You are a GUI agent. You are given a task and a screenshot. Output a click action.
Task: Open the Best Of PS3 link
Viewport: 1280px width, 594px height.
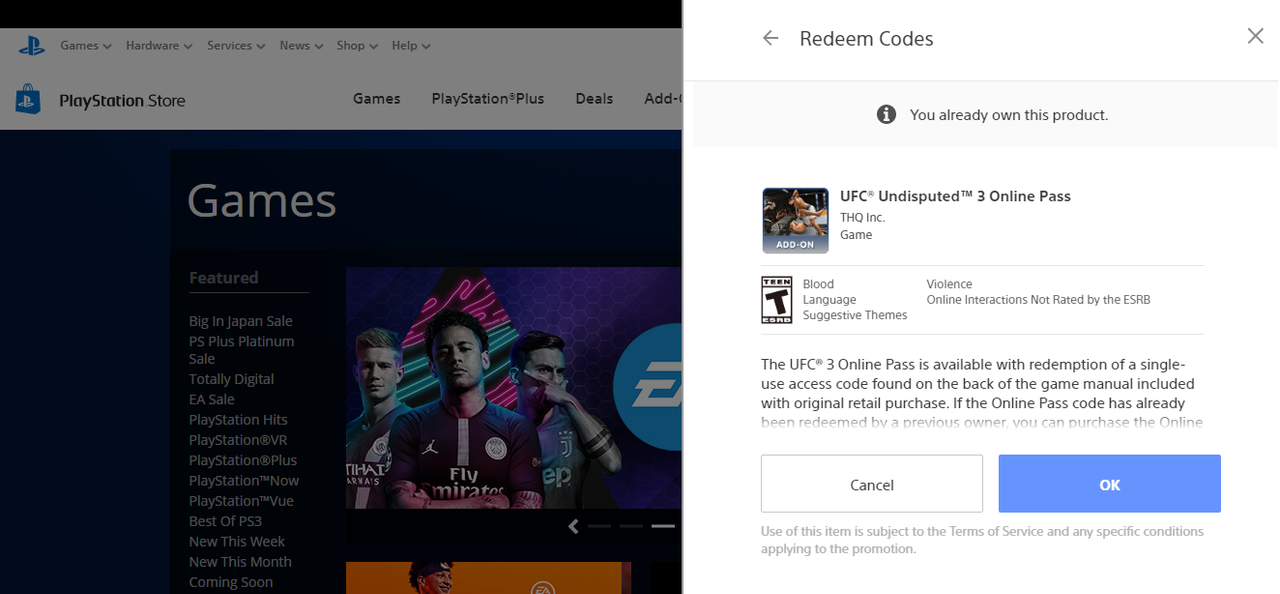point(225,521)
